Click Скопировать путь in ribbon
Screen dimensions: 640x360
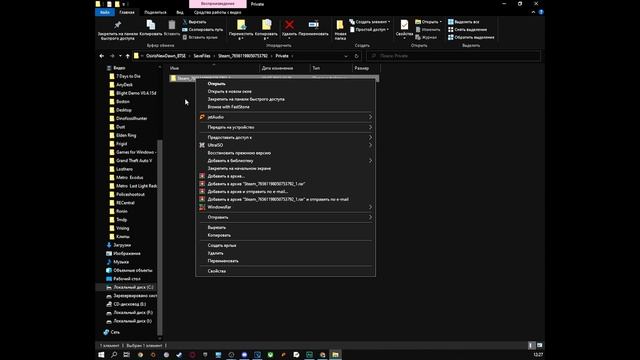(202, 29)
